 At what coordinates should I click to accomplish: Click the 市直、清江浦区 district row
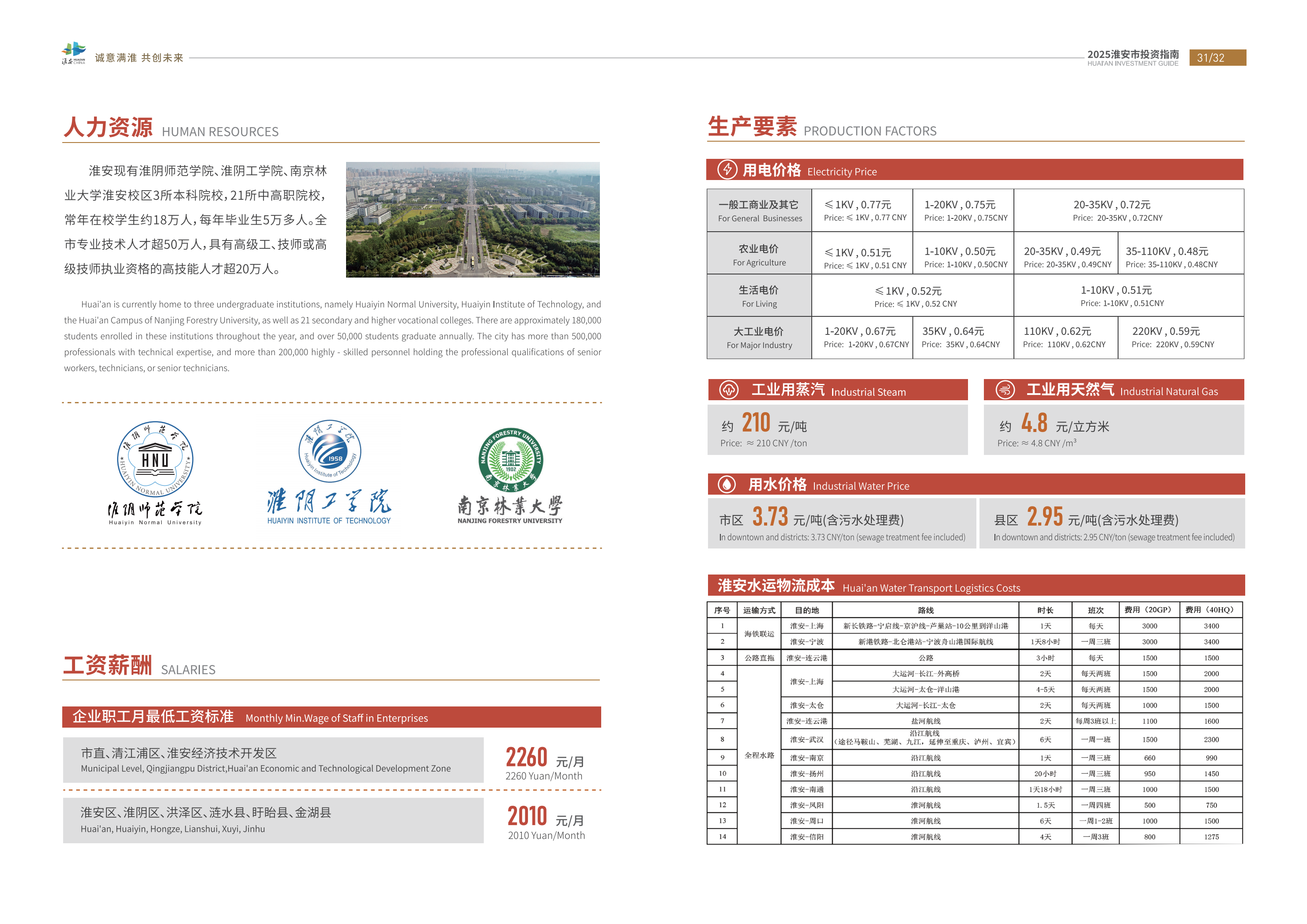coord(273,760)
